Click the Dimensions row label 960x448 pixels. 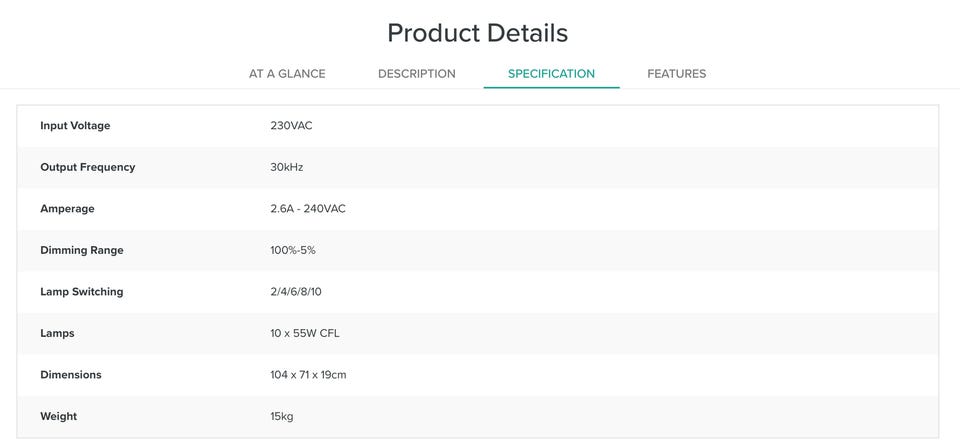coord(70,375)
